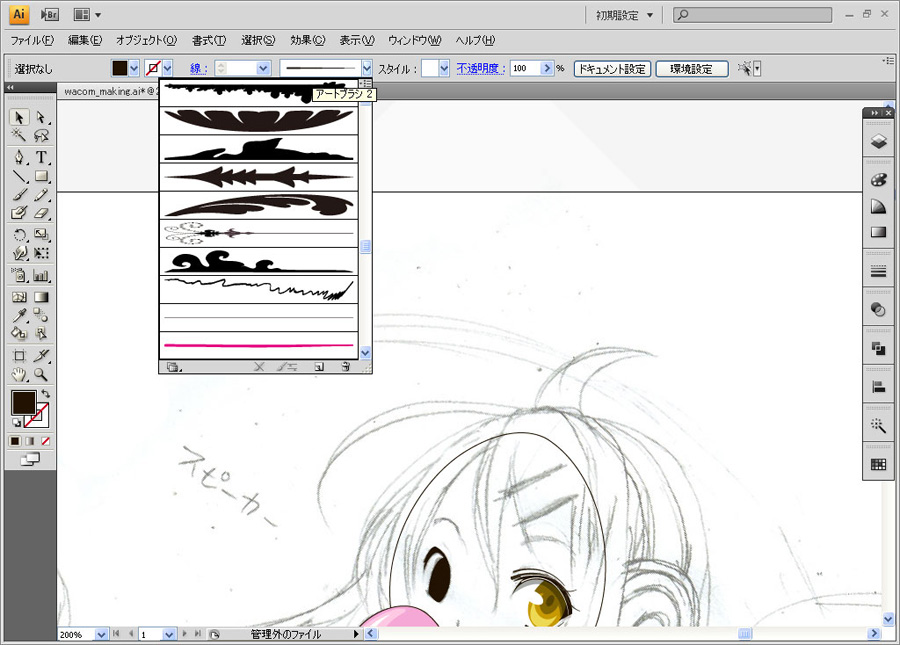The width and height of the screenshot is (900, 645).
Task: Pick the Magic Wand tool in toolbox
Action: pos(19,135)
